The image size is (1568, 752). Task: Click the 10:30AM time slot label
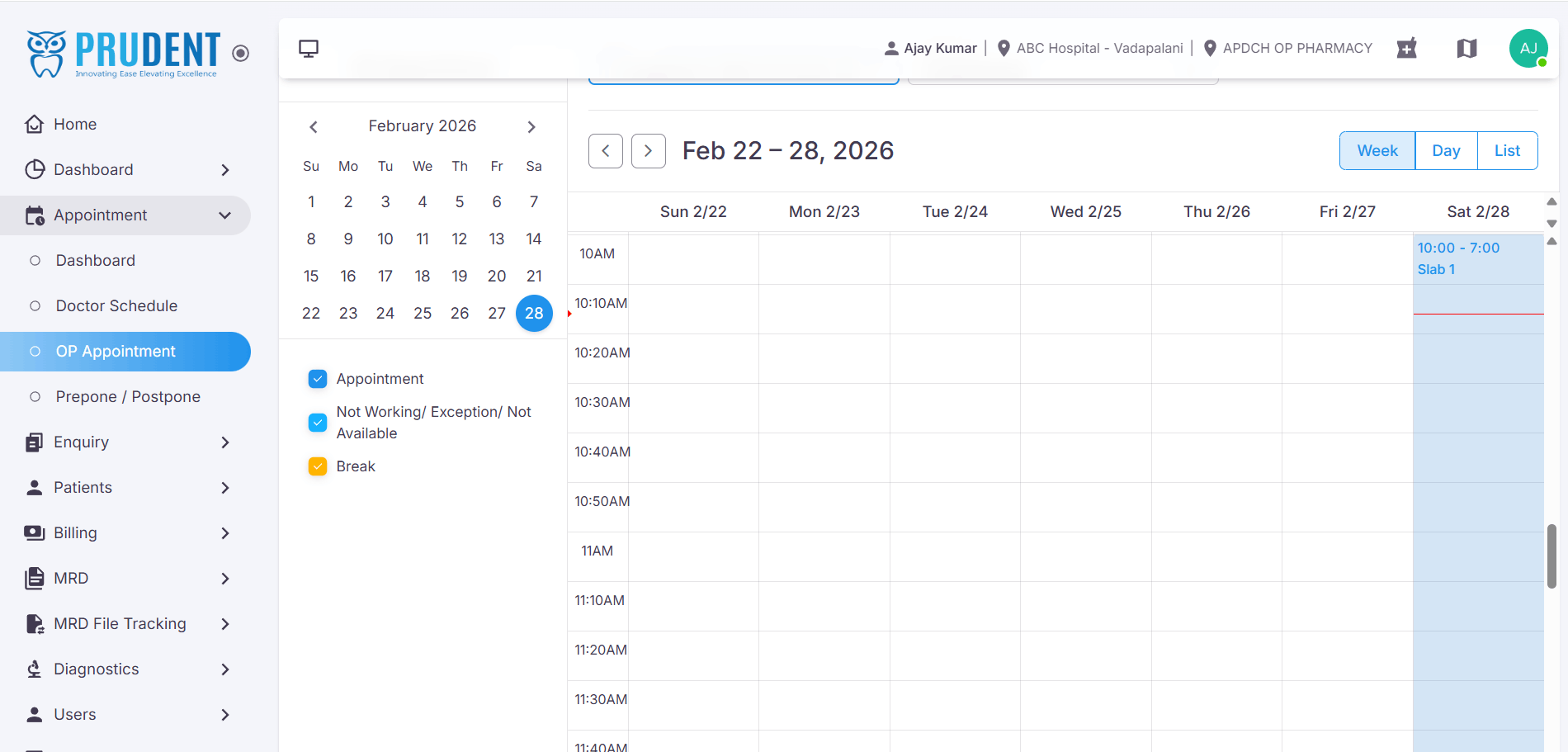(x=602, y=402)
